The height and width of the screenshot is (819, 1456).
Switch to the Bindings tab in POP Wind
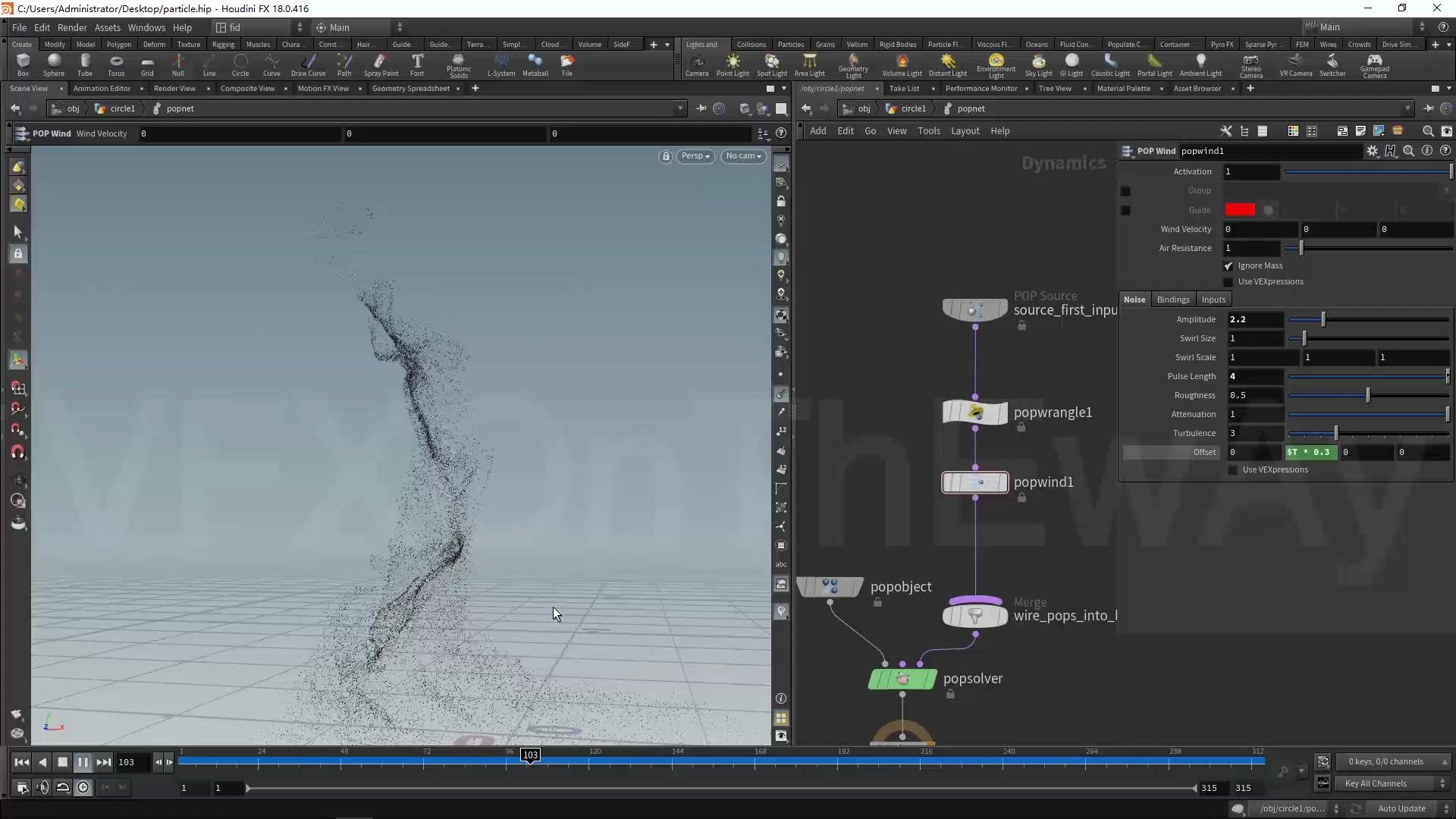click(x=1173, y=299)
